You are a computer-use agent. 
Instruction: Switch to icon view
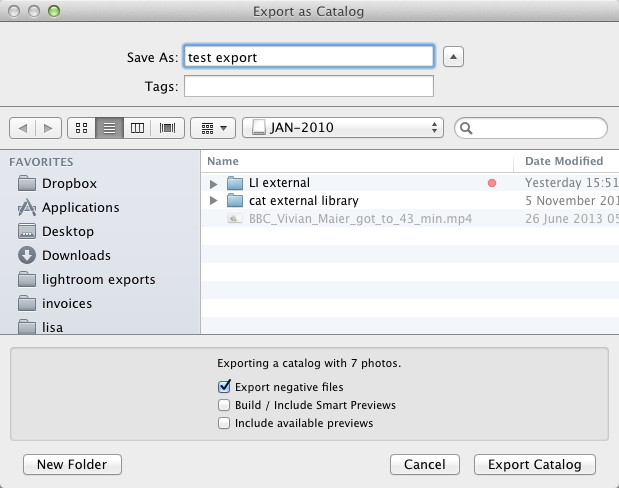coord(82,128)
